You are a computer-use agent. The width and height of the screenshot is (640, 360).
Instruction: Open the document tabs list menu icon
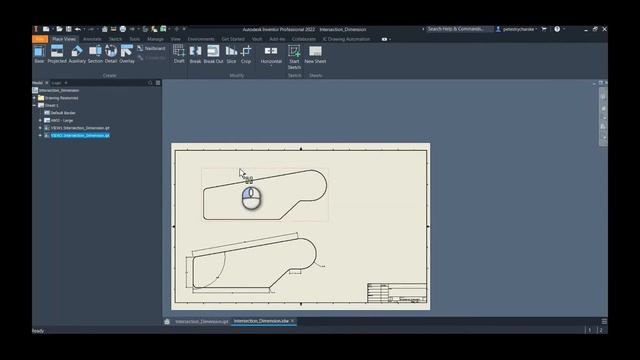[x=604, y=322]
